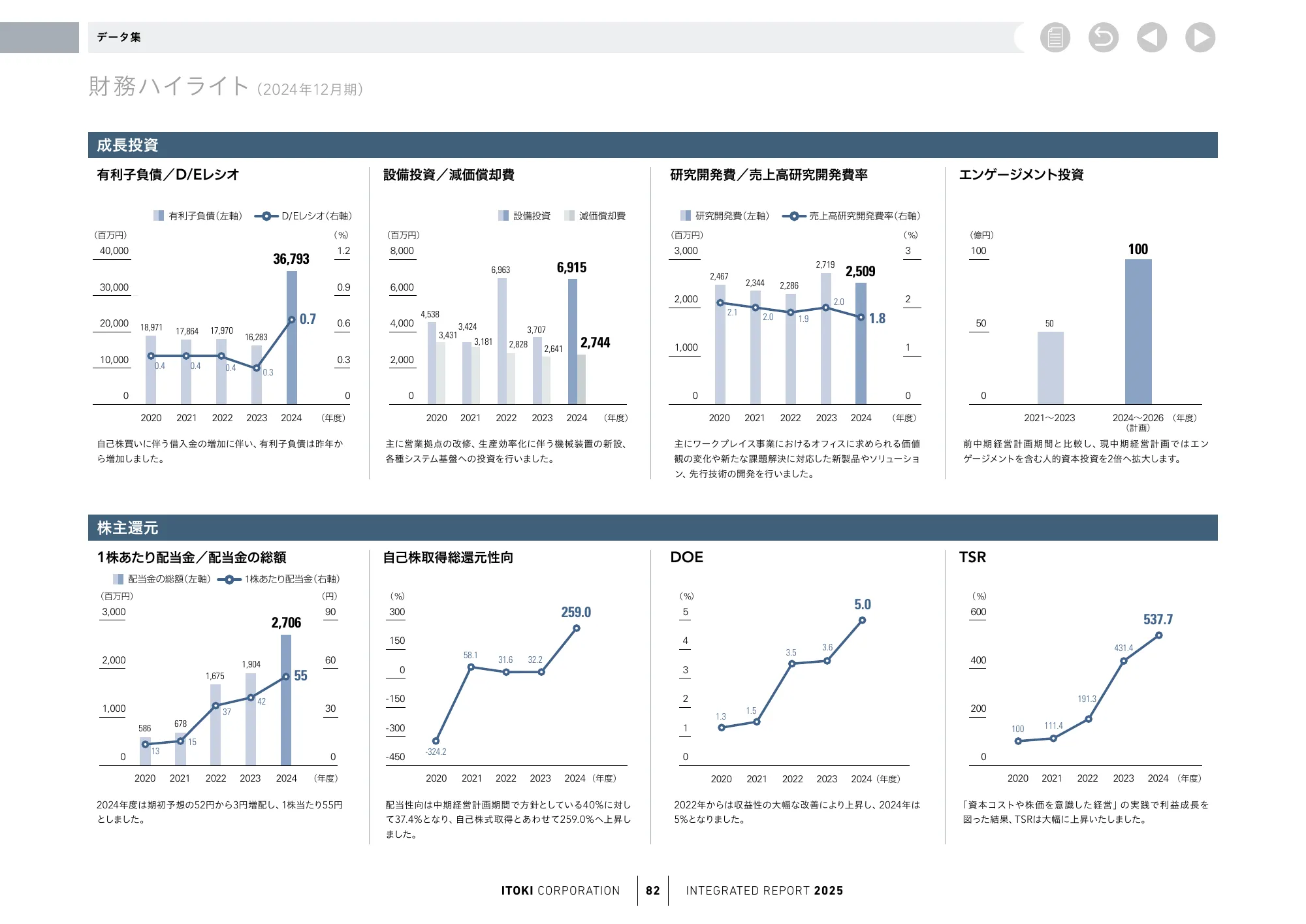Click the 設備投資 legend swatch
The image size is (1306, 924).
pos(503,215)
